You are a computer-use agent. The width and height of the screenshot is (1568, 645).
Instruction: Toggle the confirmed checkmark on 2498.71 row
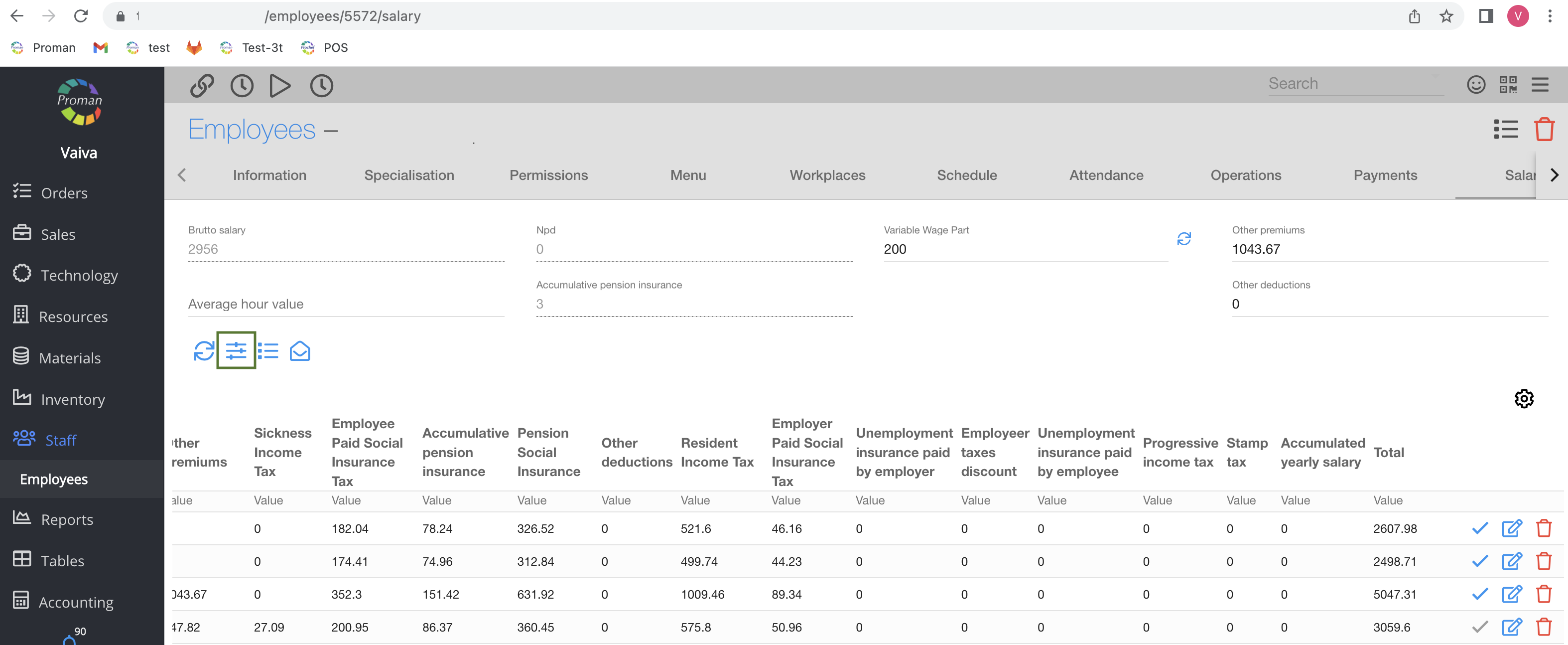tap(1480, 561)
